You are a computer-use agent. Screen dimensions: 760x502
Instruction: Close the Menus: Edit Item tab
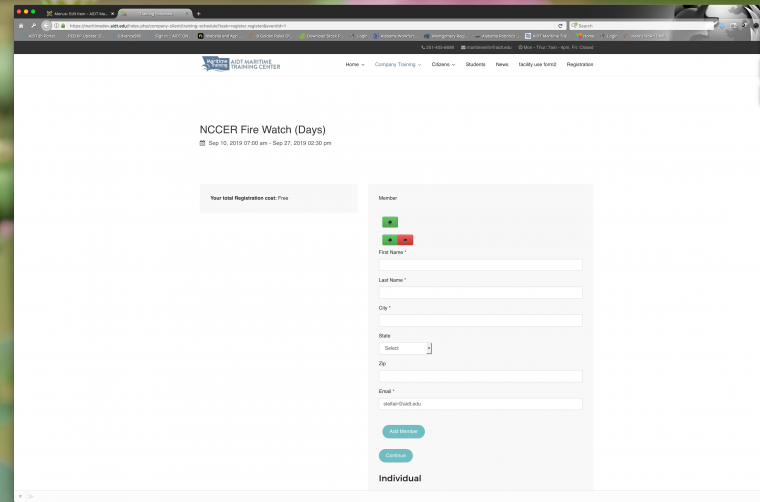[x=112, y=14]
